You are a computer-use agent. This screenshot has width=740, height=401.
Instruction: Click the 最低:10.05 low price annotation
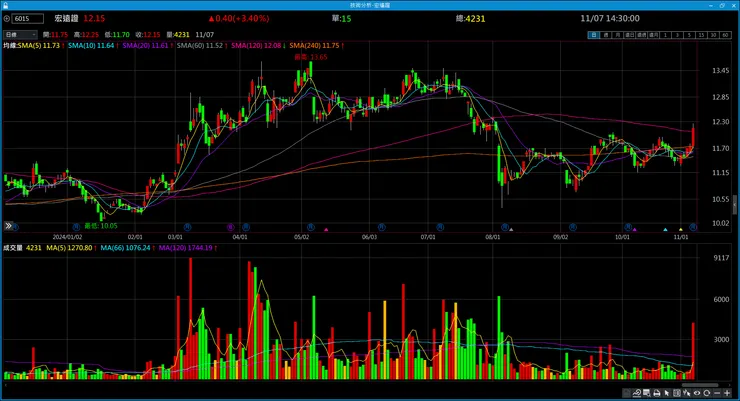click(x=101, y=226)
